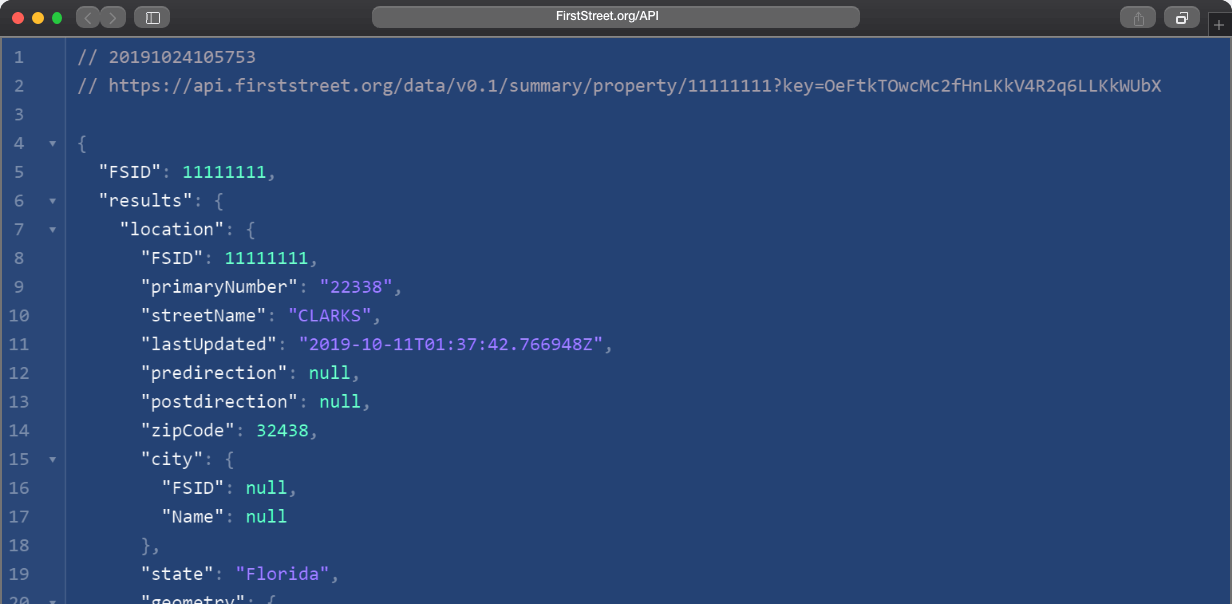Collapse the "city" object

tap(52, 460)
